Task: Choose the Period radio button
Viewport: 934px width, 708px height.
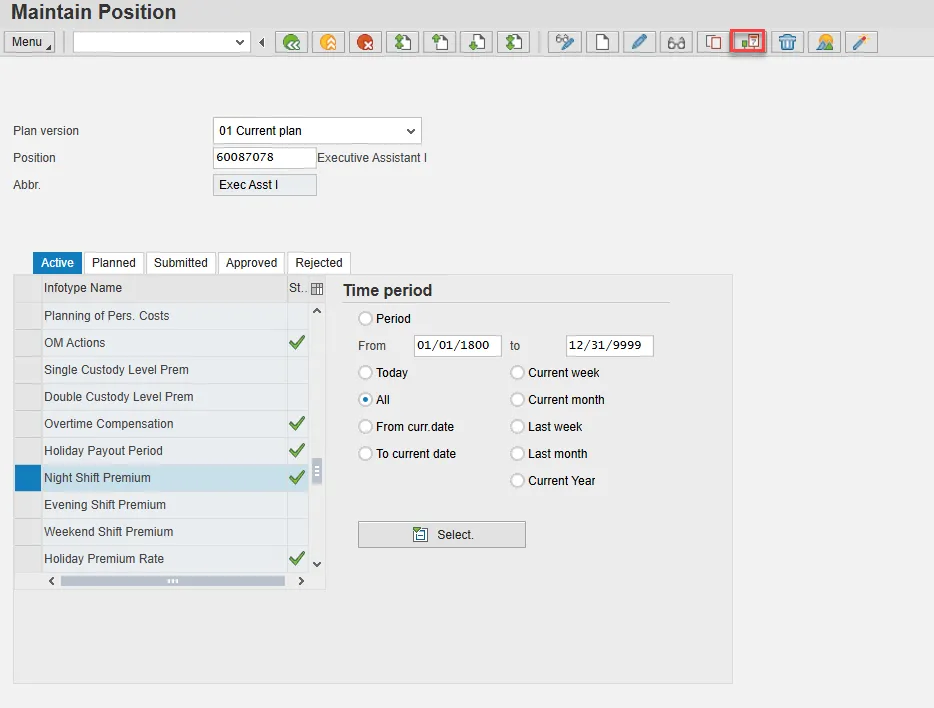Action: click(x=366, y=318)
